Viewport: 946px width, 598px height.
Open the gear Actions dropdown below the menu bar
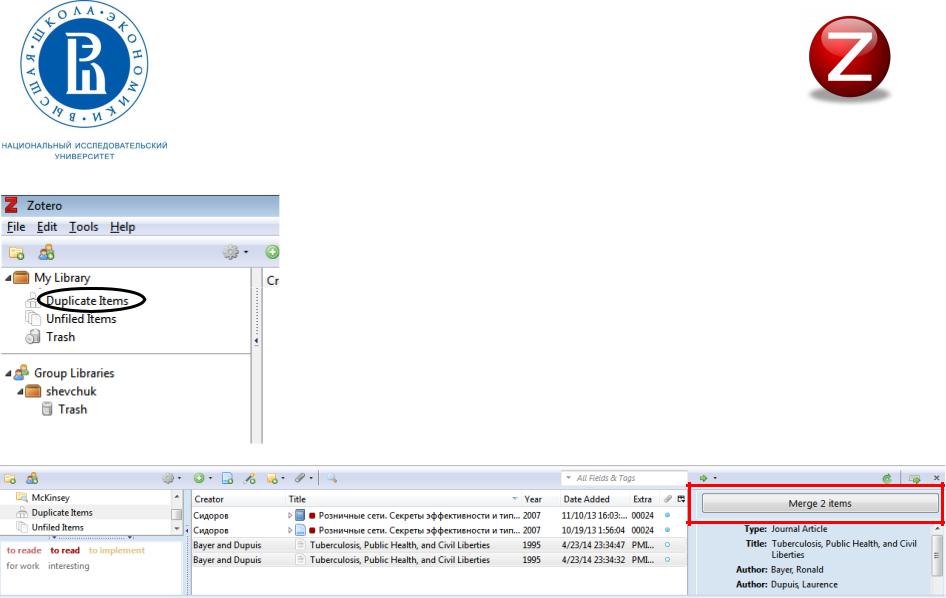235,252
